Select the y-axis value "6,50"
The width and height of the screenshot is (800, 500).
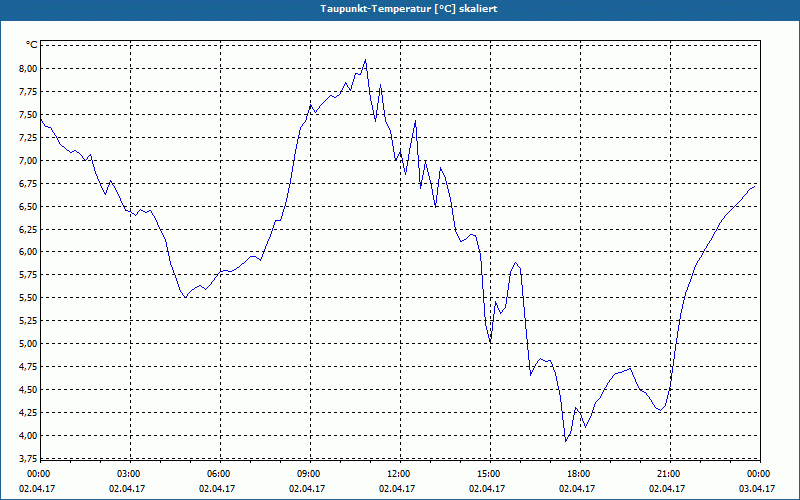(x=28, y=206)
